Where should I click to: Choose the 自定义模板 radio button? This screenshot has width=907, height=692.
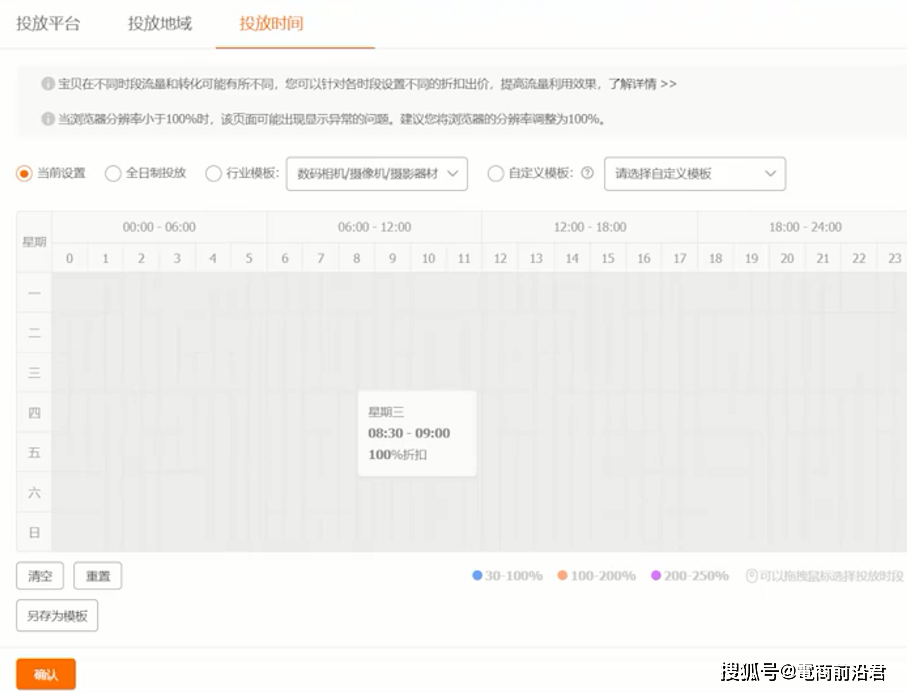[496, 174]
